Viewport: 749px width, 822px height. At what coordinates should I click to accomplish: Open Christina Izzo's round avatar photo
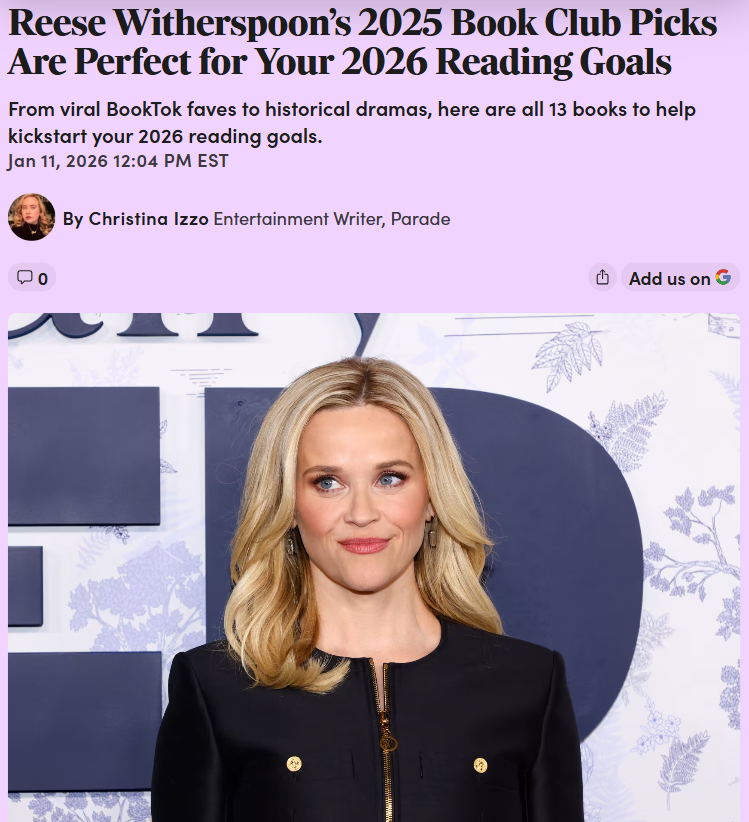[x=31, y=217]
